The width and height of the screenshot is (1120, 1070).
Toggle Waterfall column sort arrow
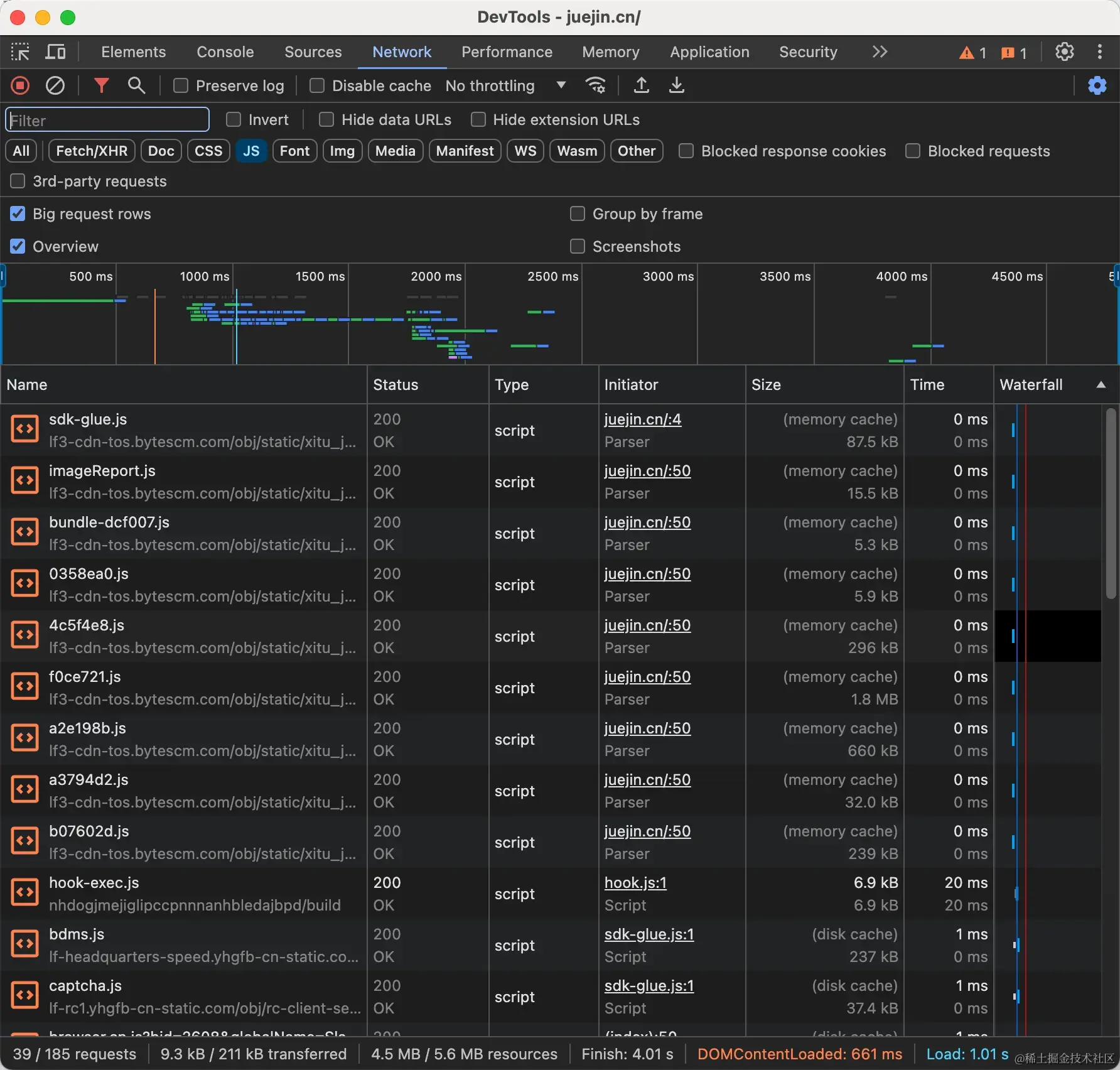(1101, 385)
